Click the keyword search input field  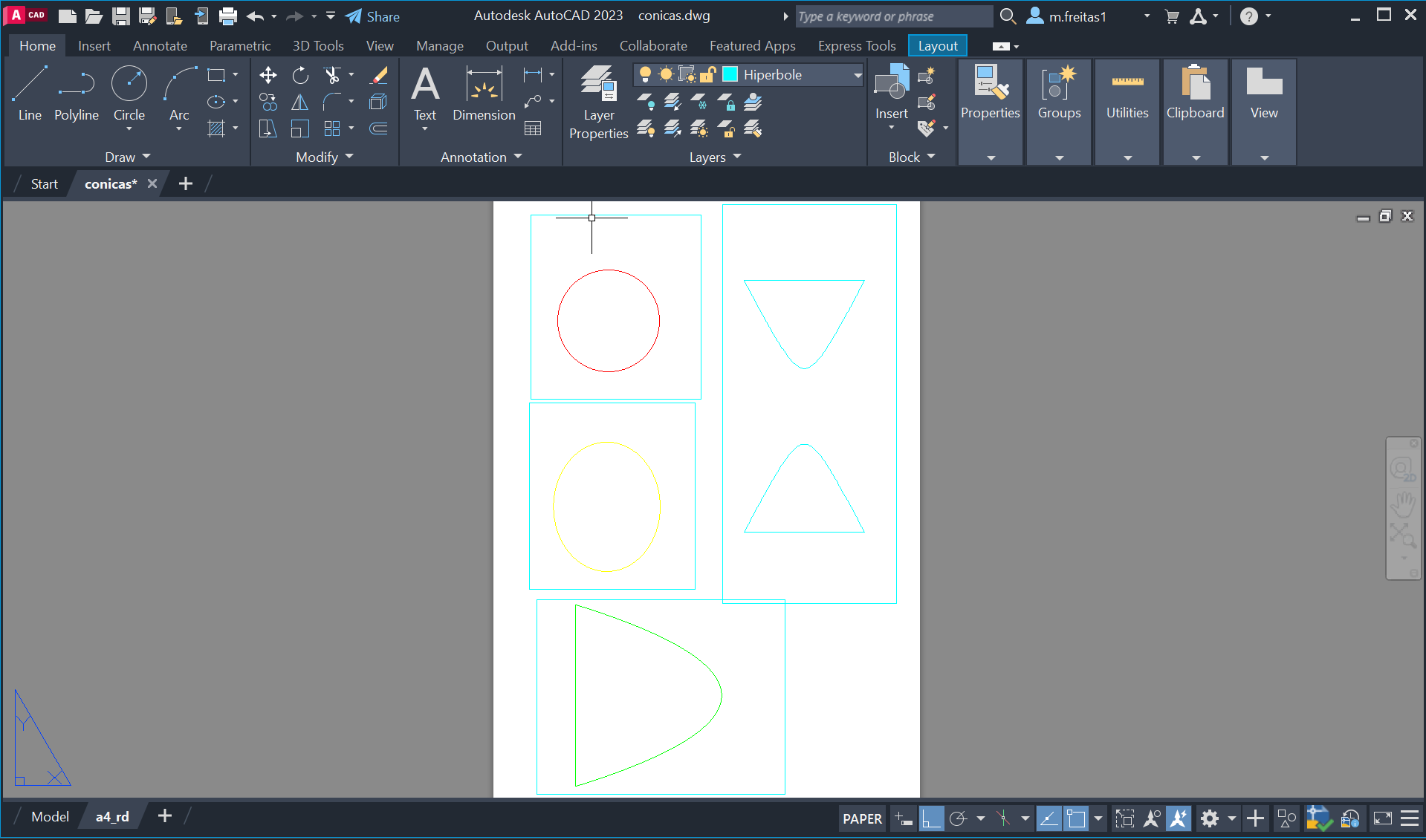pos(892,16)
